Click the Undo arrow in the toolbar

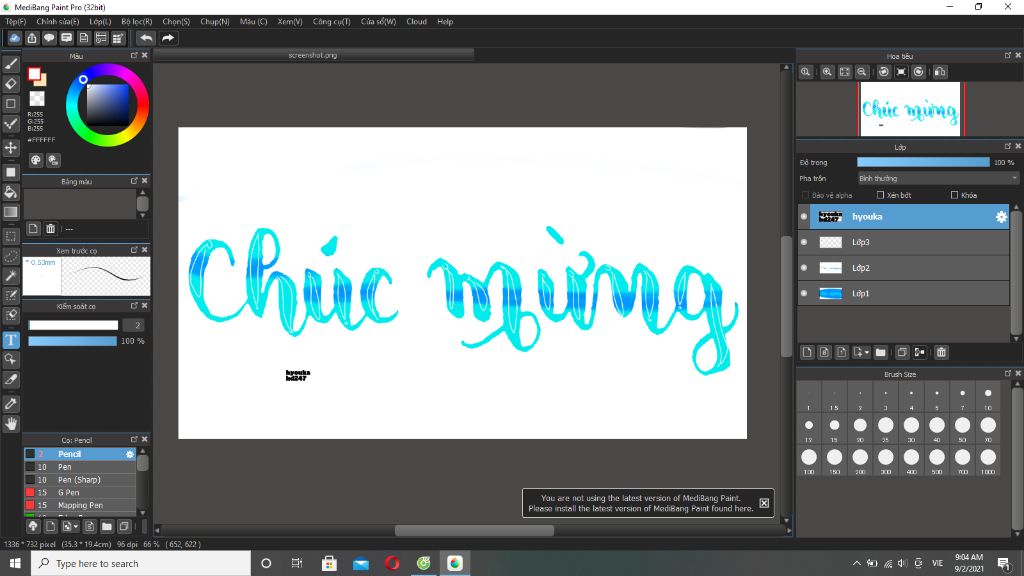tap(146, 38)
